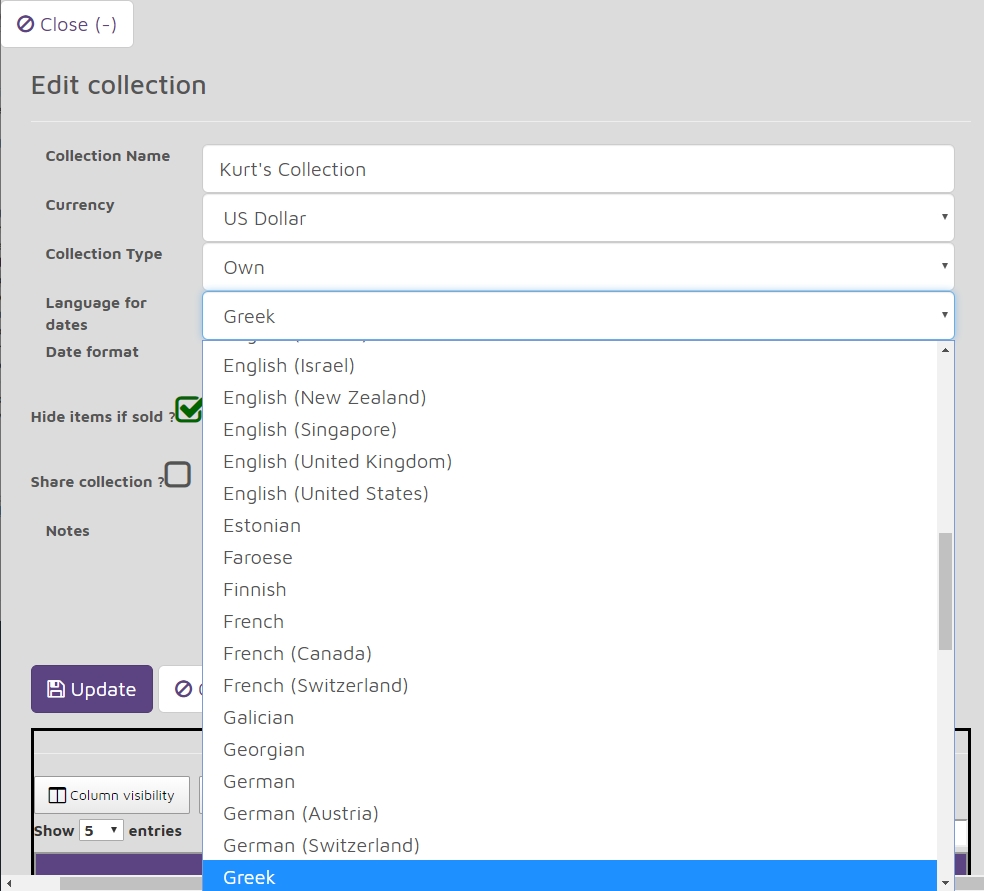Open the Currency dropdown showing US Dollar

[578, 218]
